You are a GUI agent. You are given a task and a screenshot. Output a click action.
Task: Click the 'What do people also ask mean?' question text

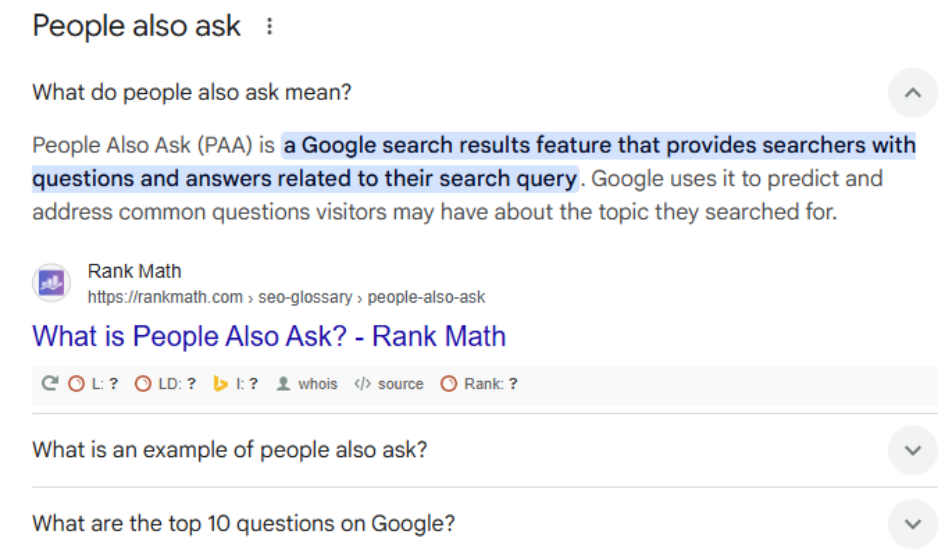coord(192,93)
